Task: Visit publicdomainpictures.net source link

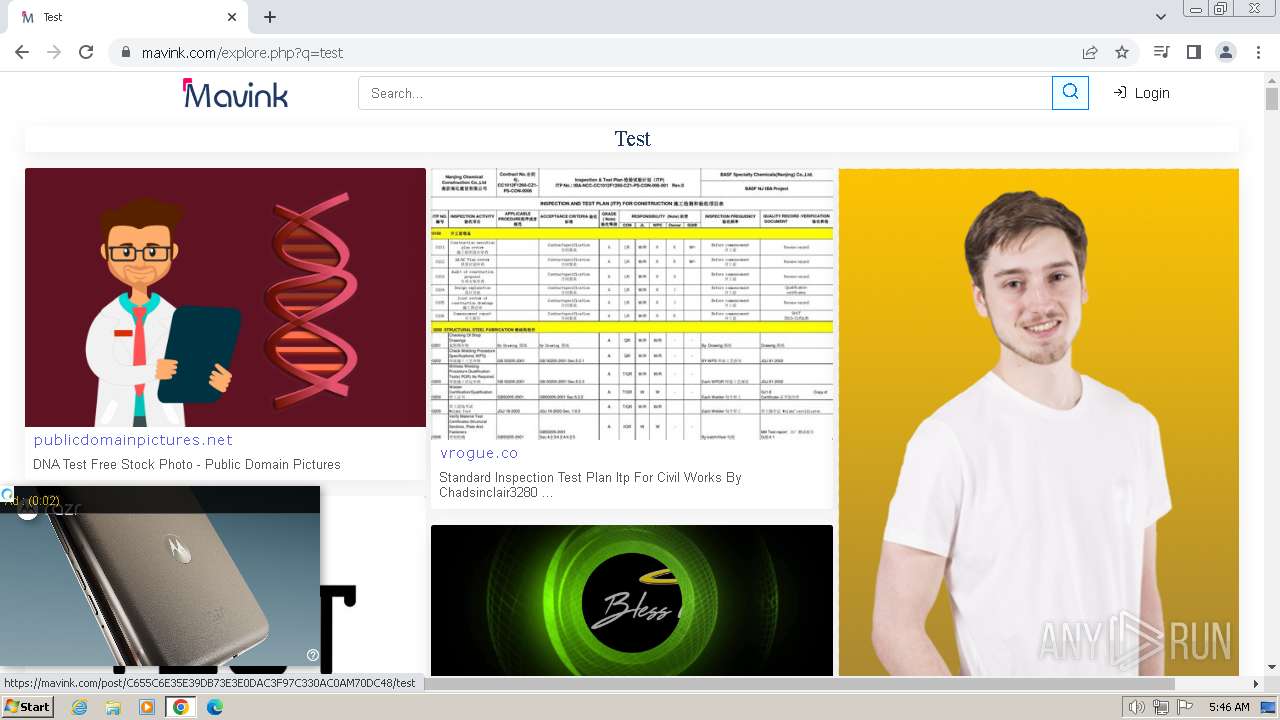Action: 133,440
